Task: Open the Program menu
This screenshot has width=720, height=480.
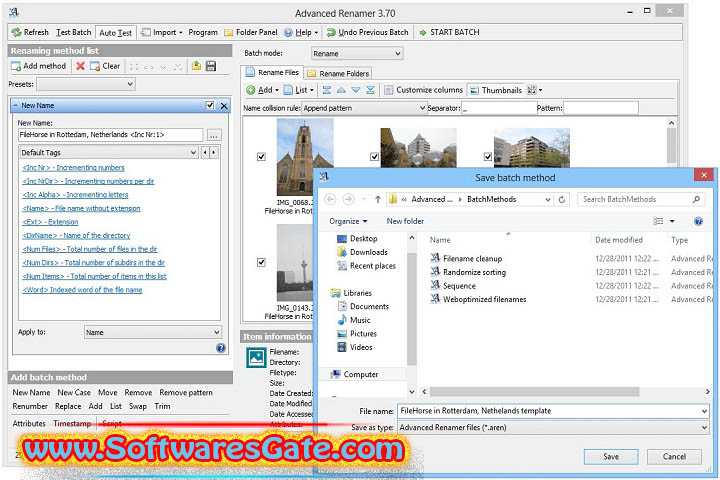Action: point(203,32)
